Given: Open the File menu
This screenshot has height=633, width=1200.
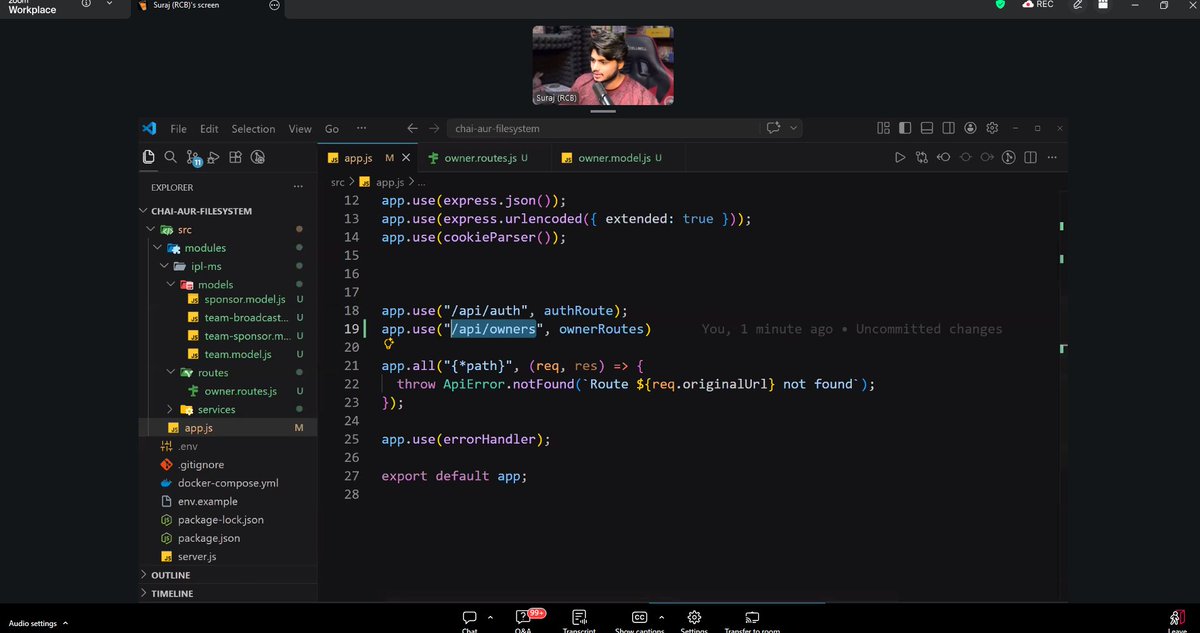Looking at the screenshot, I should pos(178,129).
